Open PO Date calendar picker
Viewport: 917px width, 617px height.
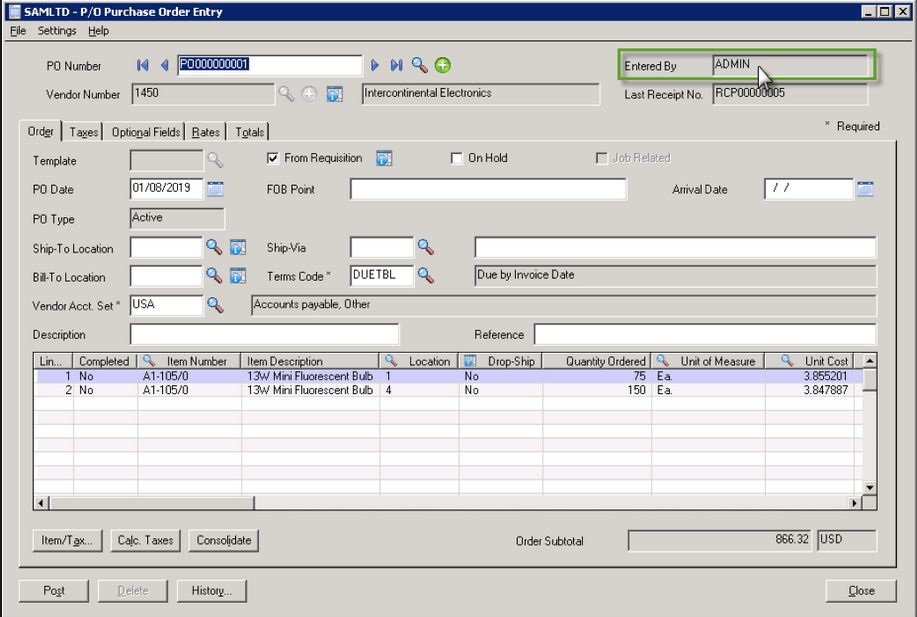coord(215,189)
